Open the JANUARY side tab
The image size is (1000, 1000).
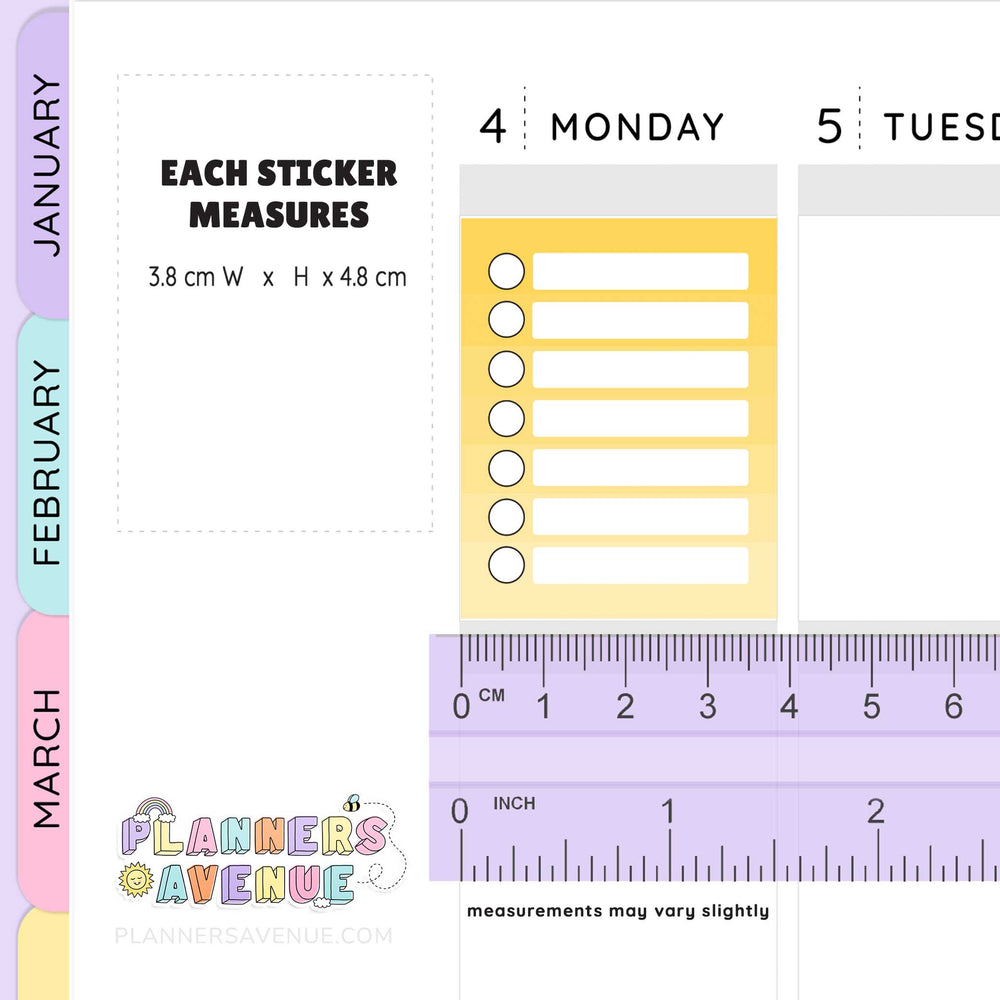pyautogui.click(x=45, y=165)
